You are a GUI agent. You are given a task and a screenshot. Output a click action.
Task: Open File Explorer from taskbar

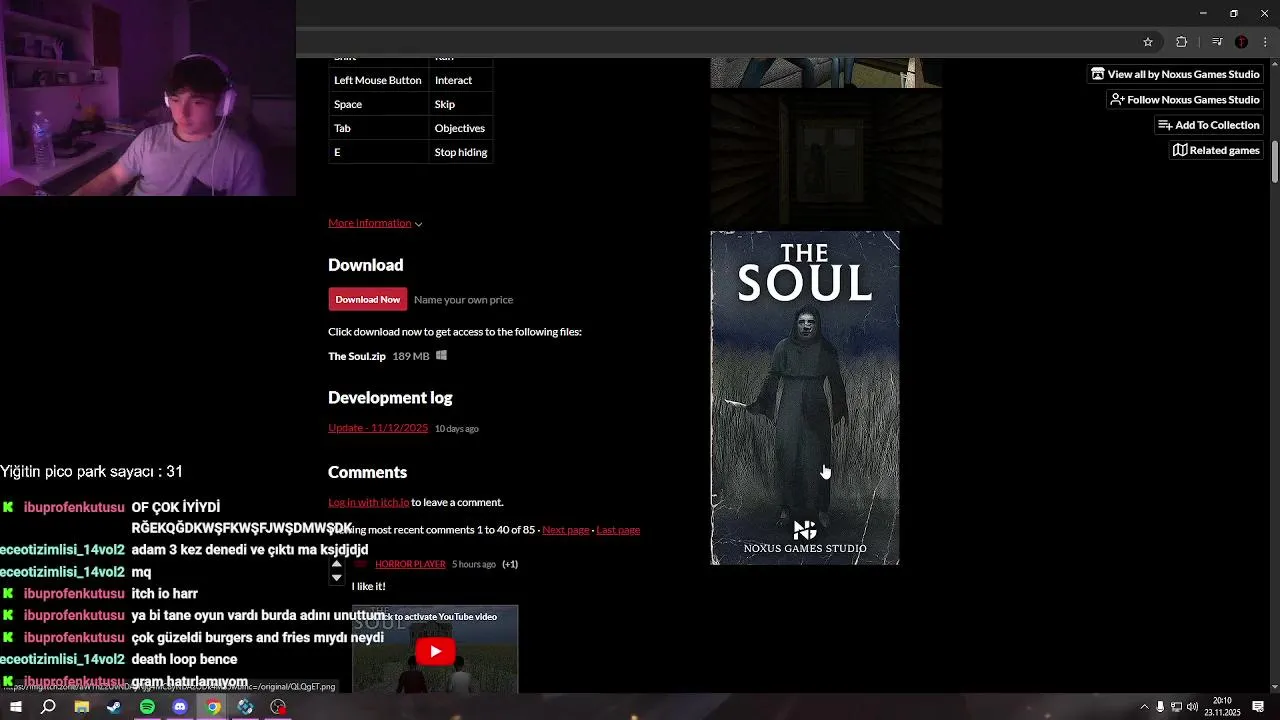82,707
